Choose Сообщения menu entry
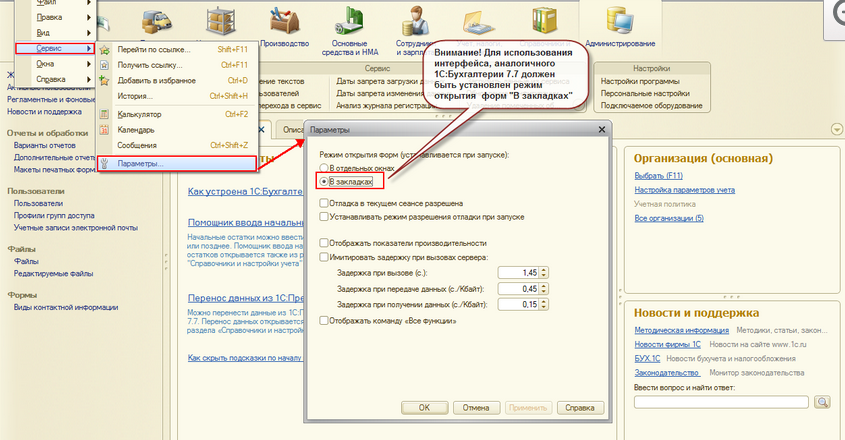Viewport: 845px width, 440px height. 178,145
